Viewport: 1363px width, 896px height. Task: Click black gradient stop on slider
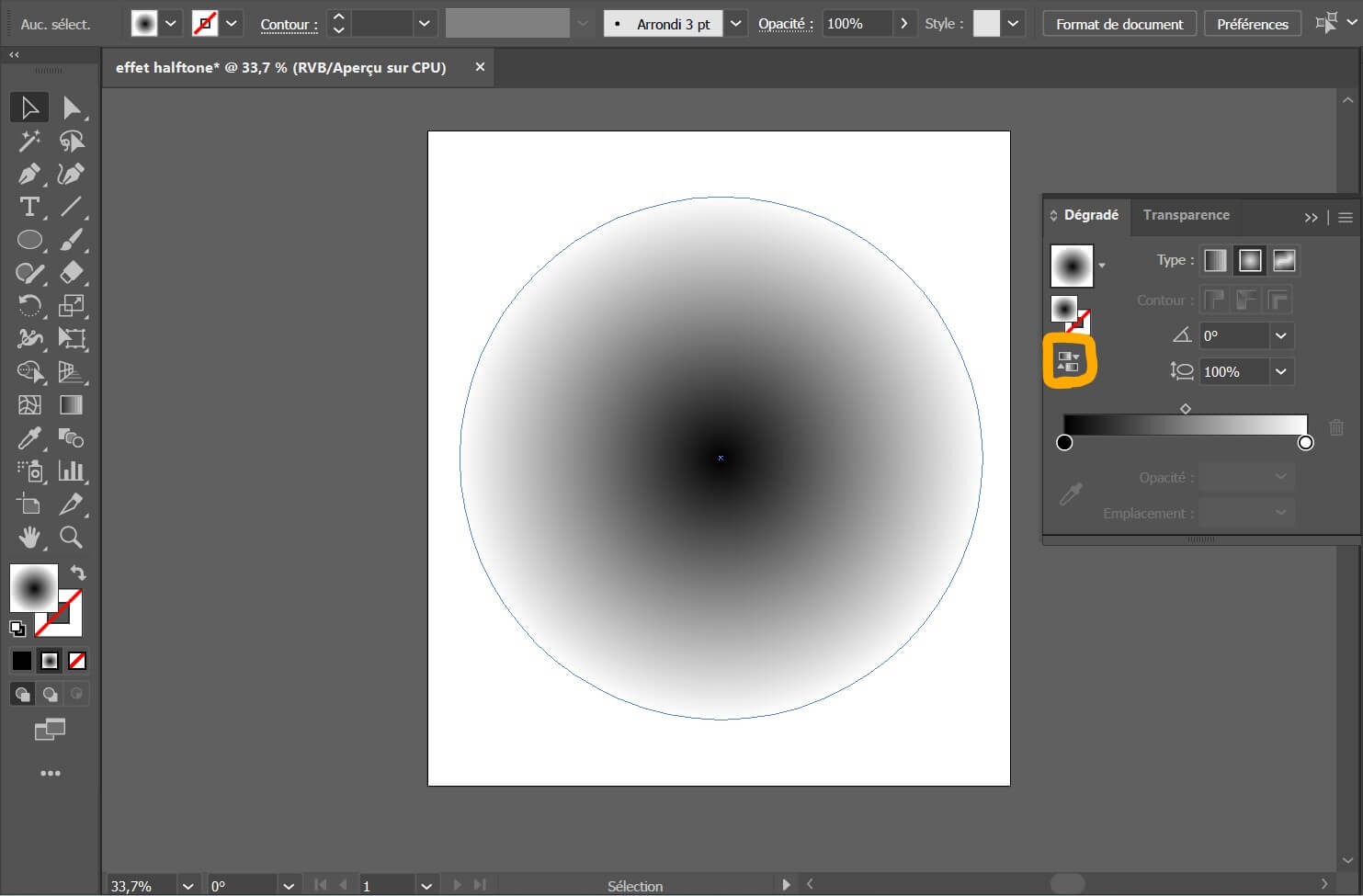1064,443
